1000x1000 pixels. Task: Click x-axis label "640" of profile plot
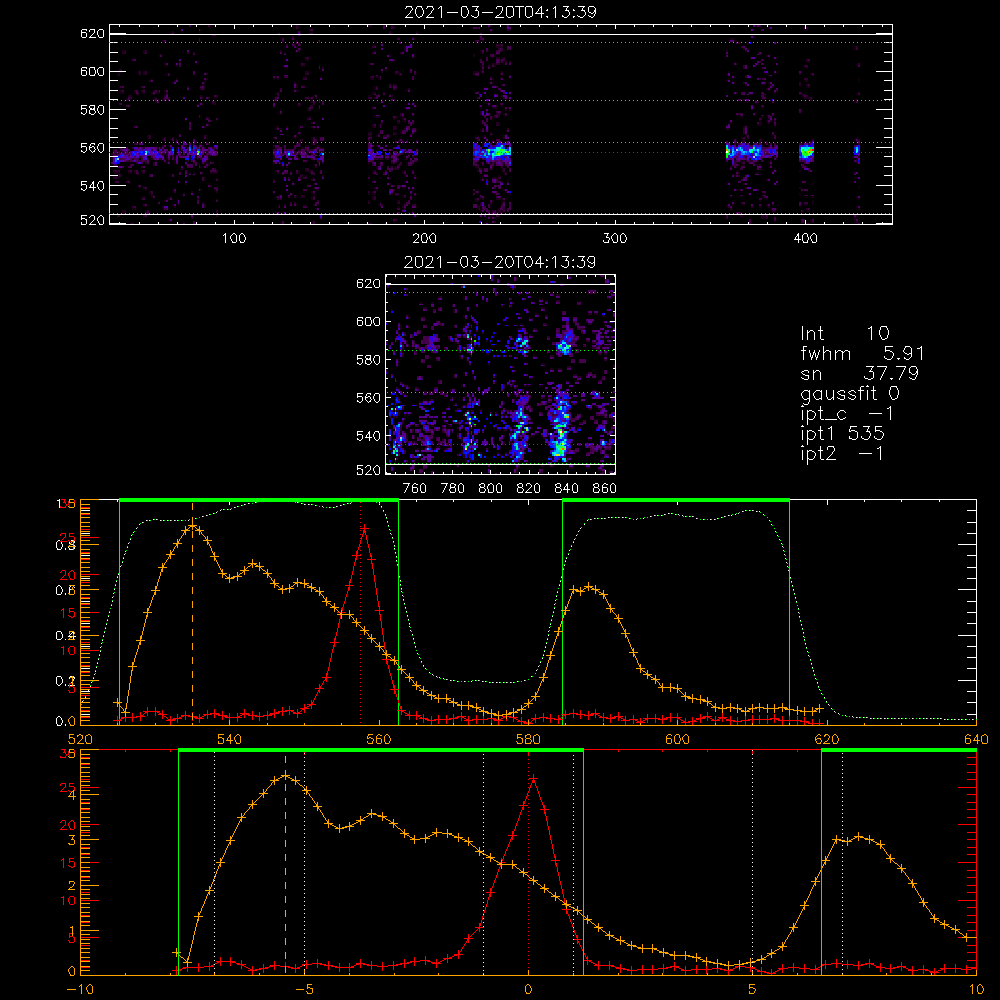pos(976,739)
